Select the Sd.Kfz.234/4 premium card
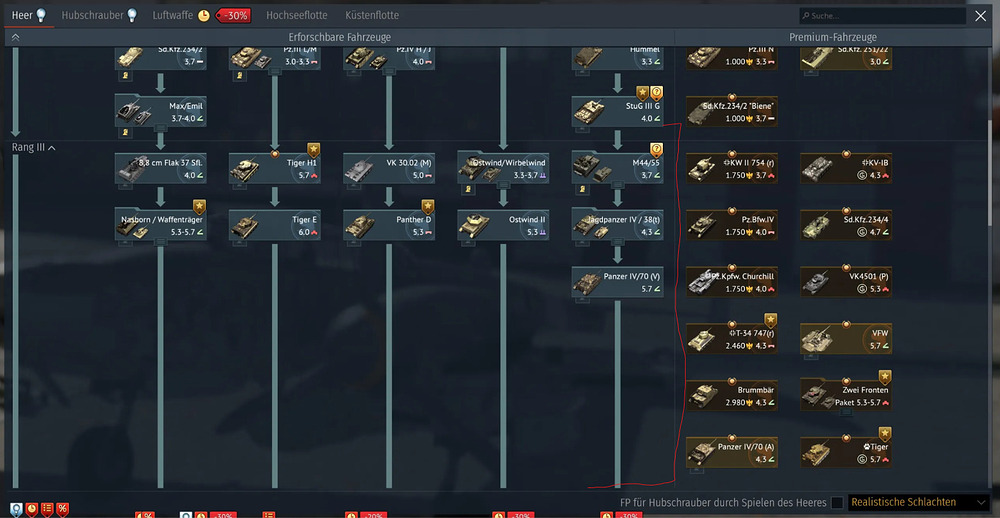The width and height of the screenshot is (1000, 518). tap(846, 225)
